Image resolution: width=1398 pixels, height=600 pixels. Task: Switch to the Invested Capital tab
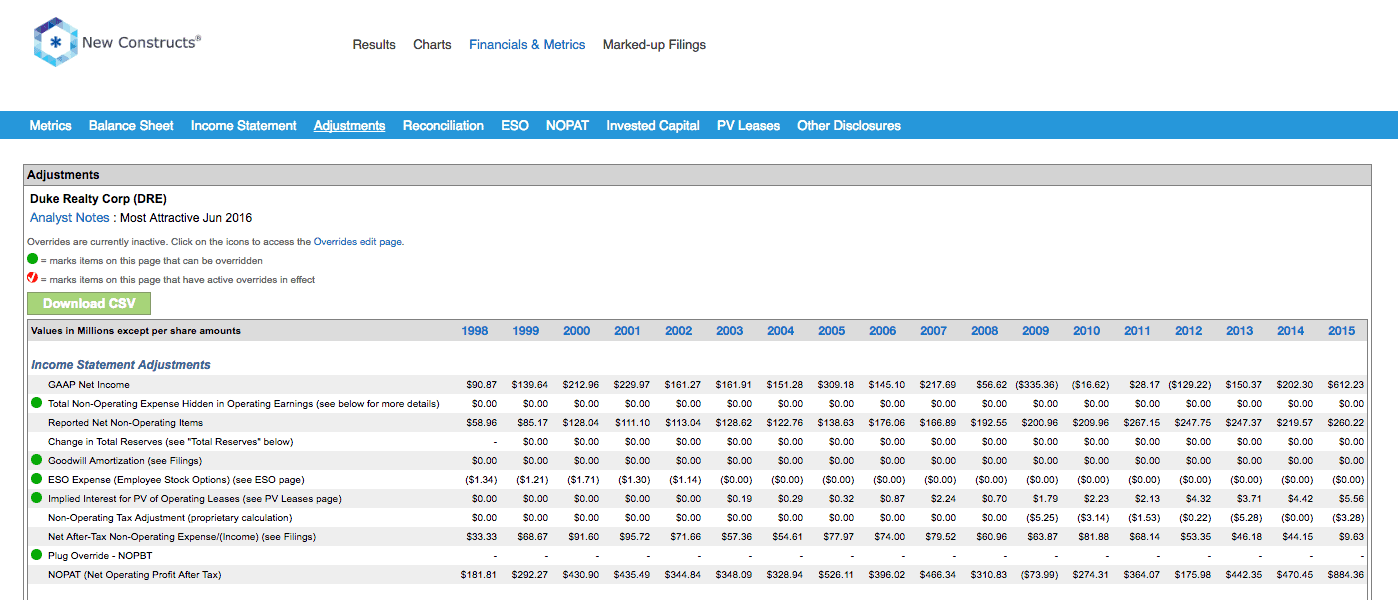[x=653, y=126]
